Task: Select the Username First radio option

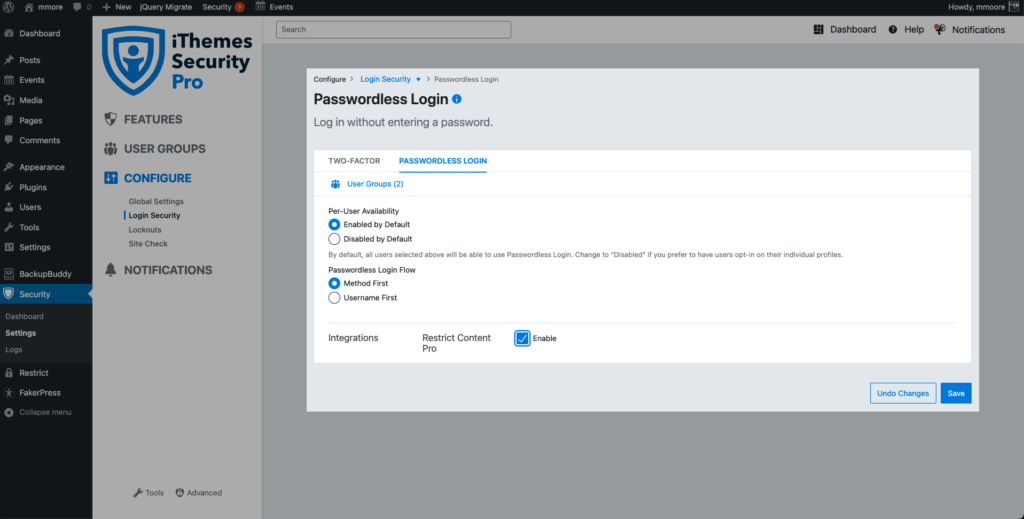Action: coord(334,298)
